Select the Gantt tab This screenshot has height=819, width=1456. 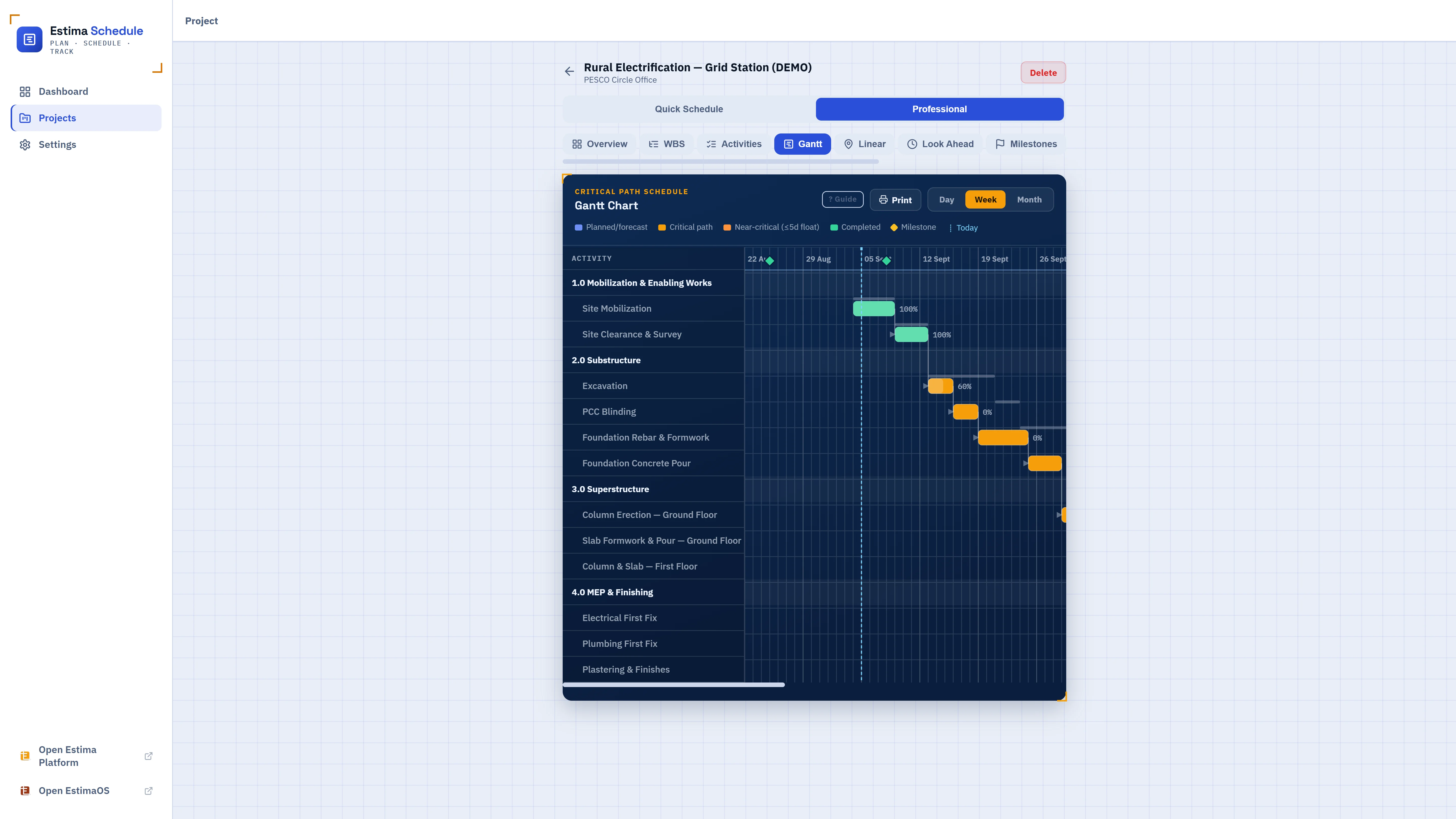pos(803,144)
